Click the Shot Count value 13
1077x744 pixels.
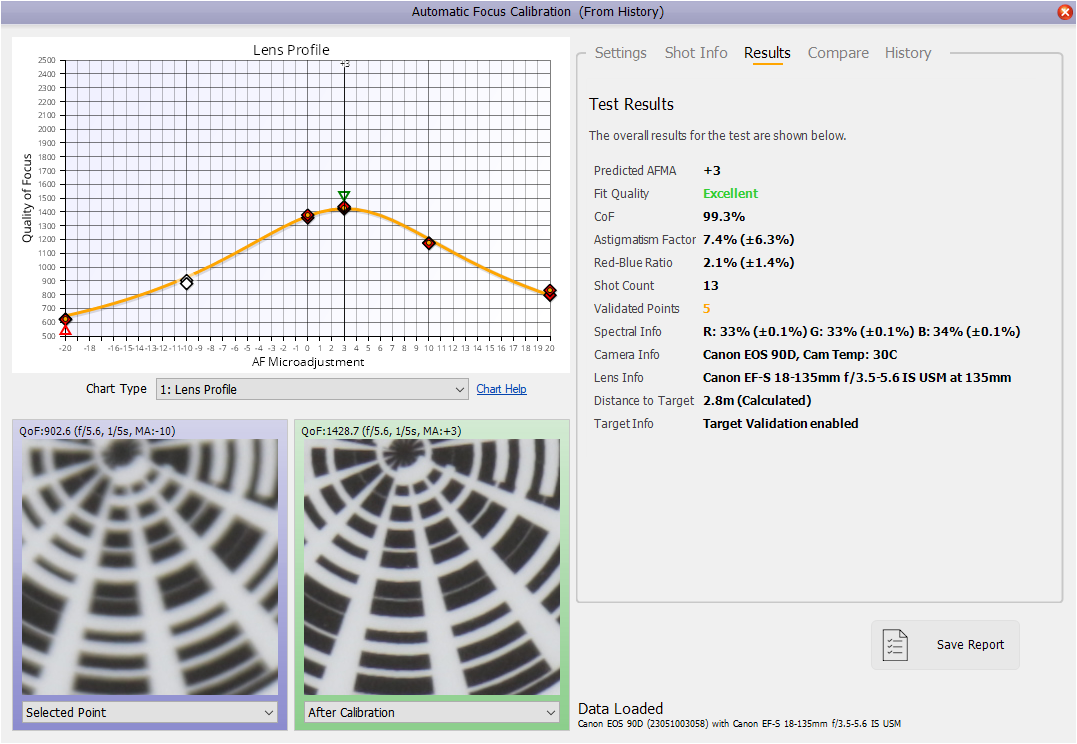711,286
